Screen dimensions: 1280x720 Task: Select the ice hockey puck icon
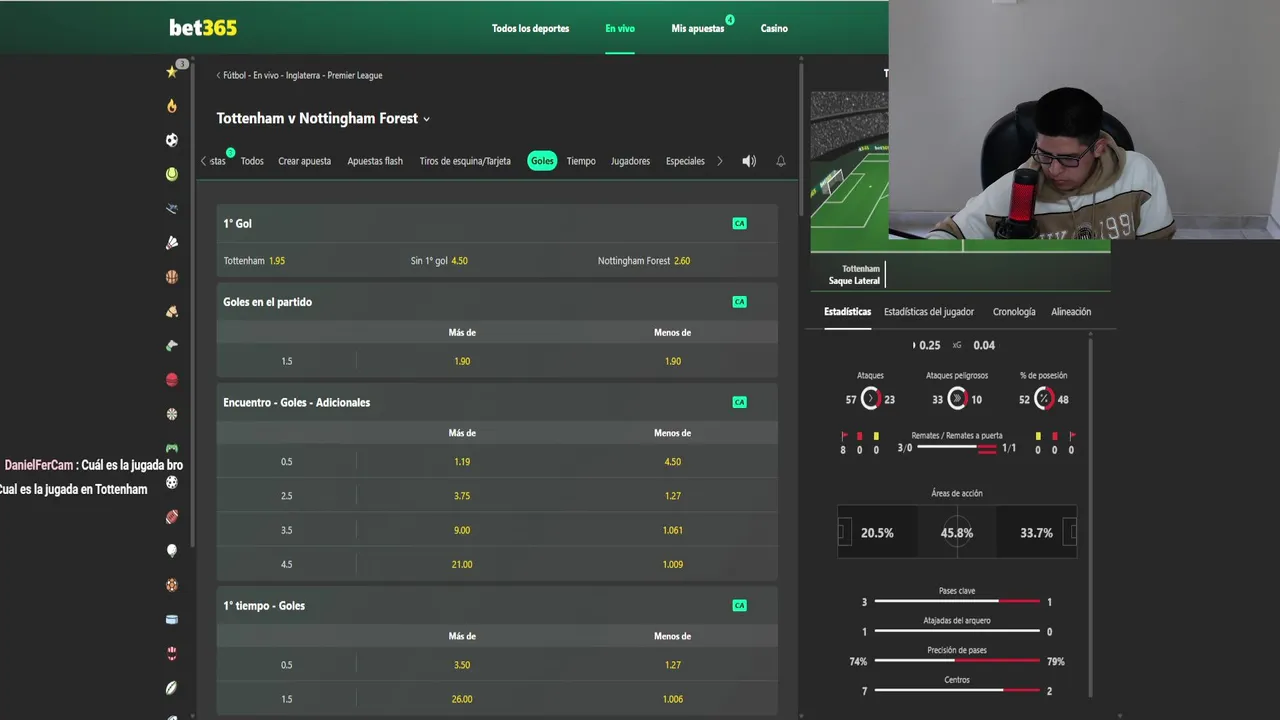pyautogui.click(x=172, y=619)
